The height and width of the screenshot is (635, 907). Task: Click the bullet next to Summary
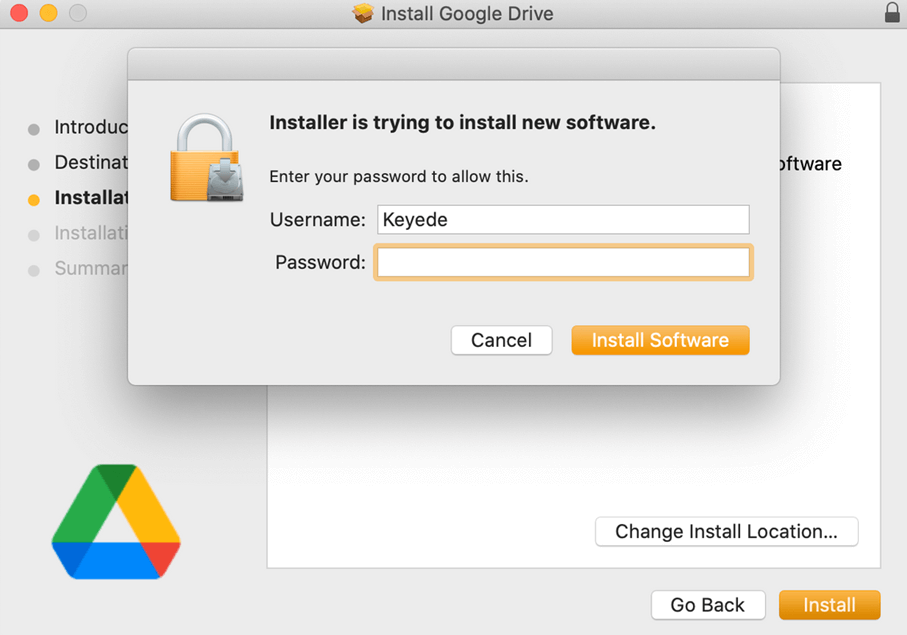pos(33,268)
